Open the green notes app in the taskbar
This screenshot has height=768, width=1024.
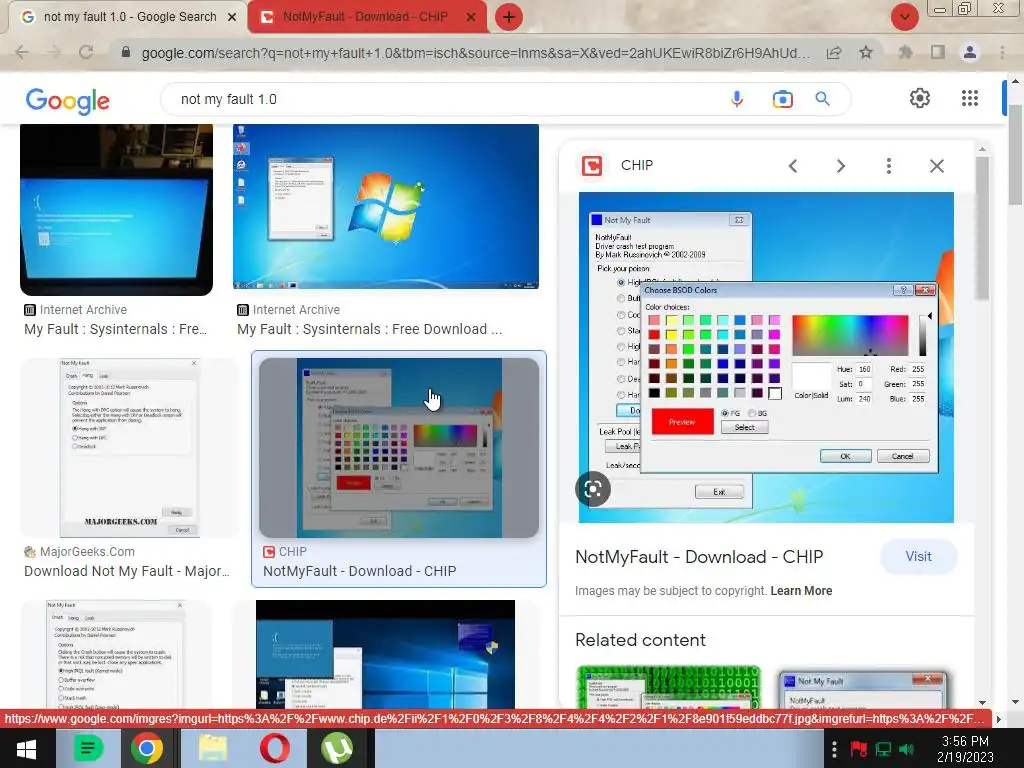[88, 749]
